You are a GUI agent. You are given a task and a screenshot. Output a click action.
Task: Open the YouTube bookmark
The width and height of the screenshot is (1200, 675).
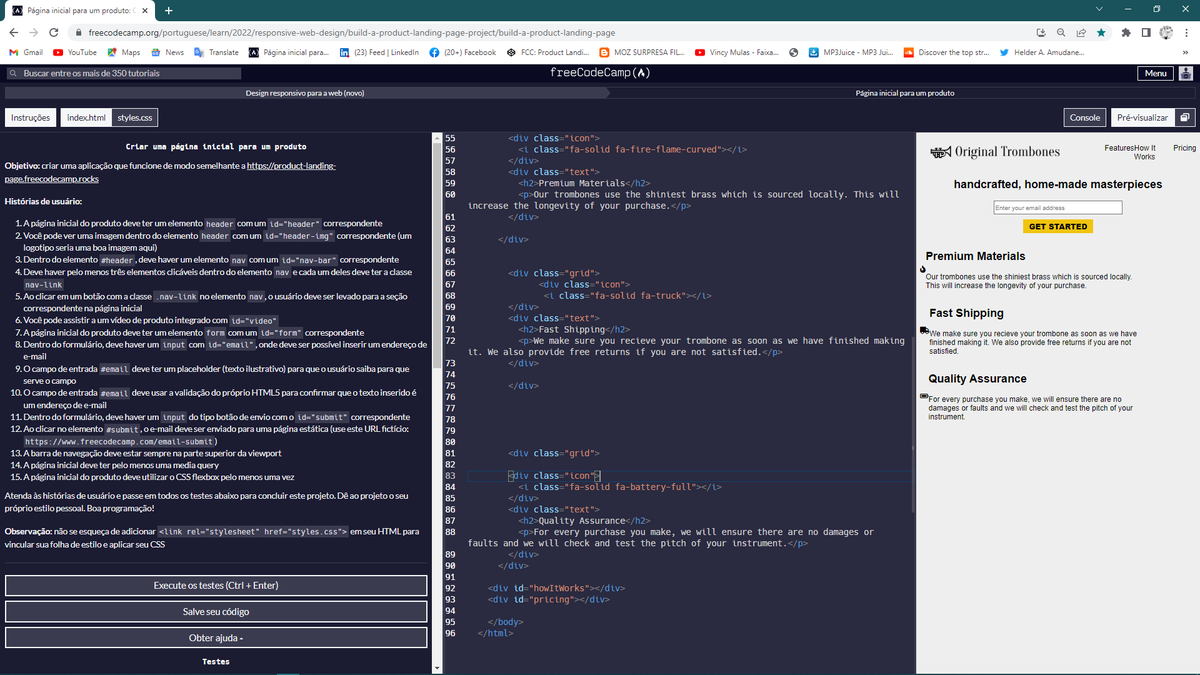(75, 52)
